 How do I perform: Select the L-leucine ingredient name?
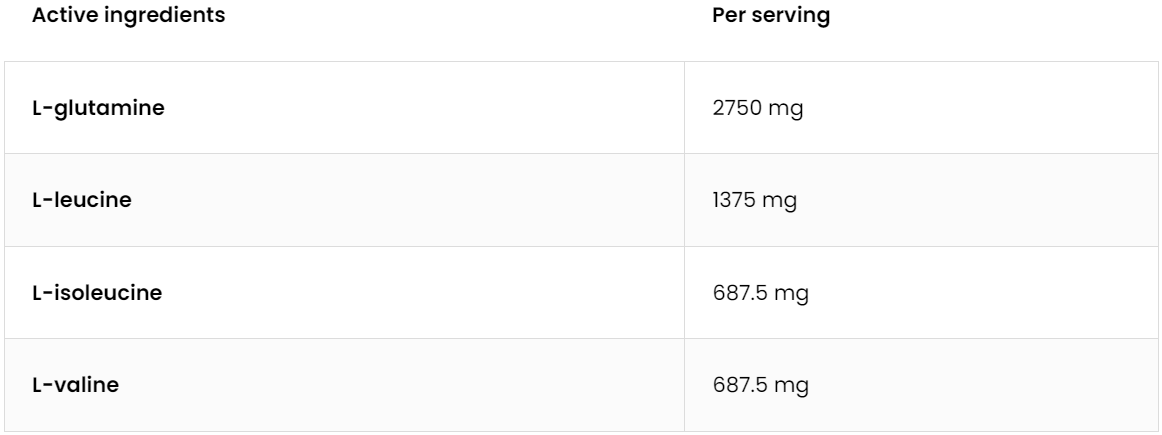coord(82,200)
